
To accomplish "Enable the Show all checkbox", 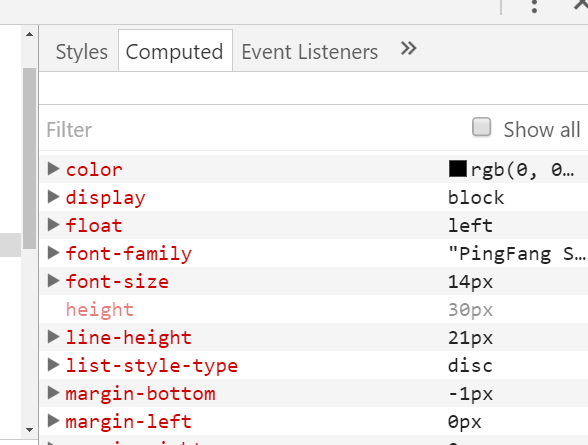I will tap(482, 127).
